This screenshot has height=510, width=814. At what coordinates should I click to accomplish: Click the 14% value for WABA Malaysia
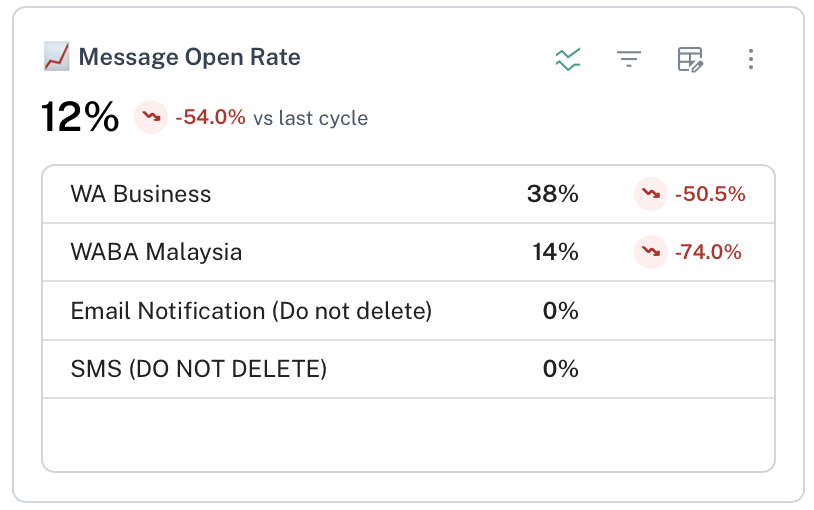[x=555, y=252]
